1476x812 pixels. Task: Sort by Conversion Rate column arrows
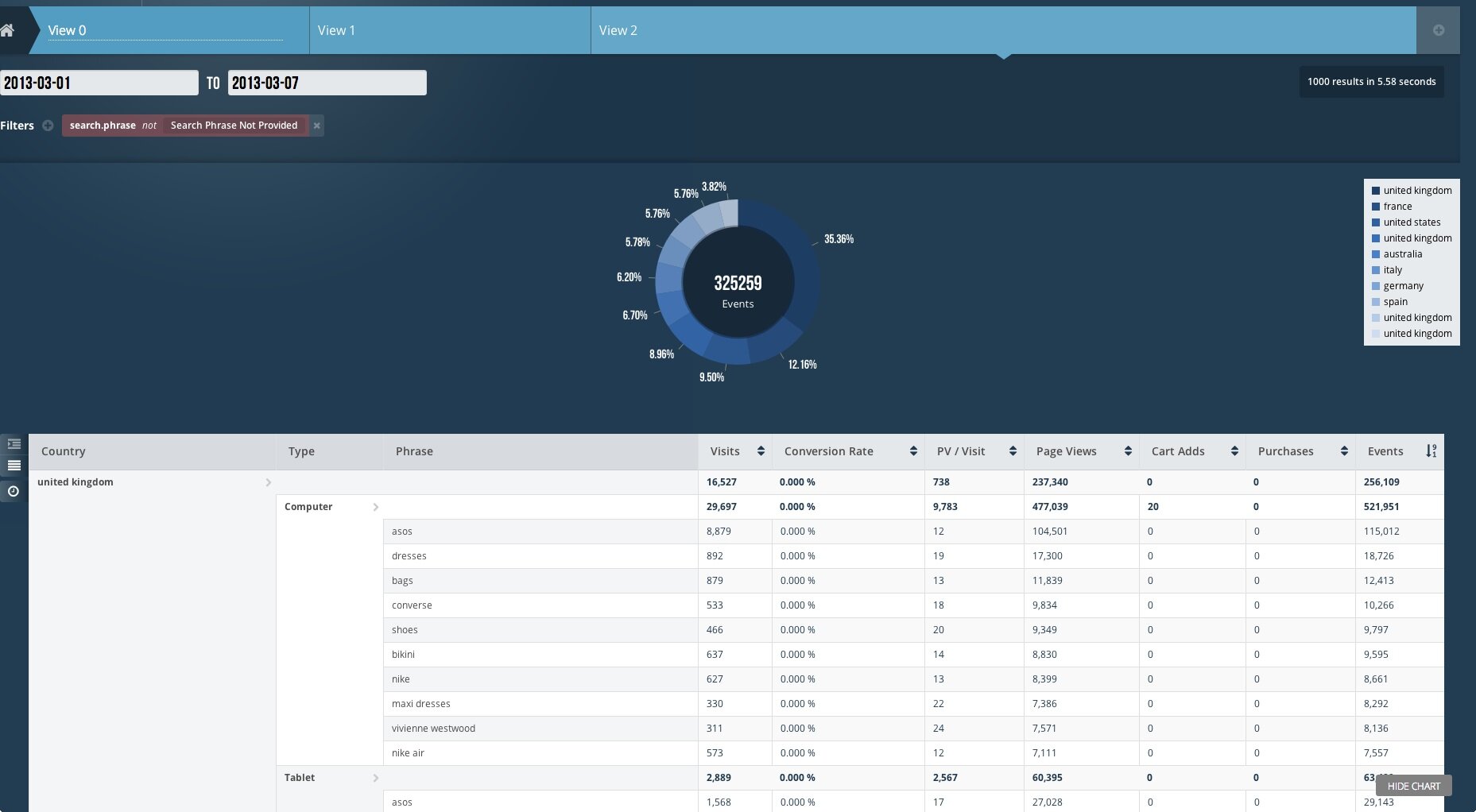(x=913, y=451)
